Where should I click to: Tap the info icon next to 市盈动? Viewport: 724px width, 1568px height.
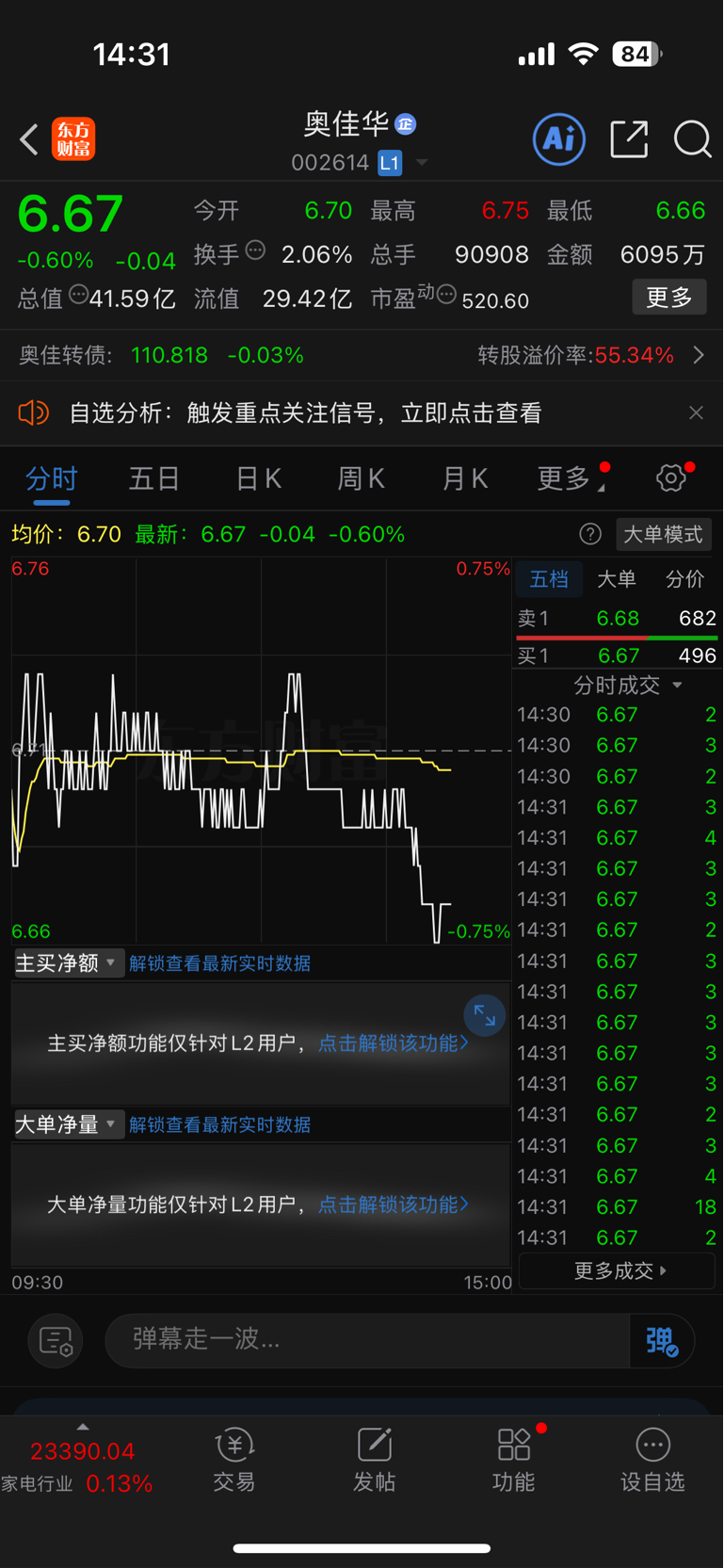446,295
